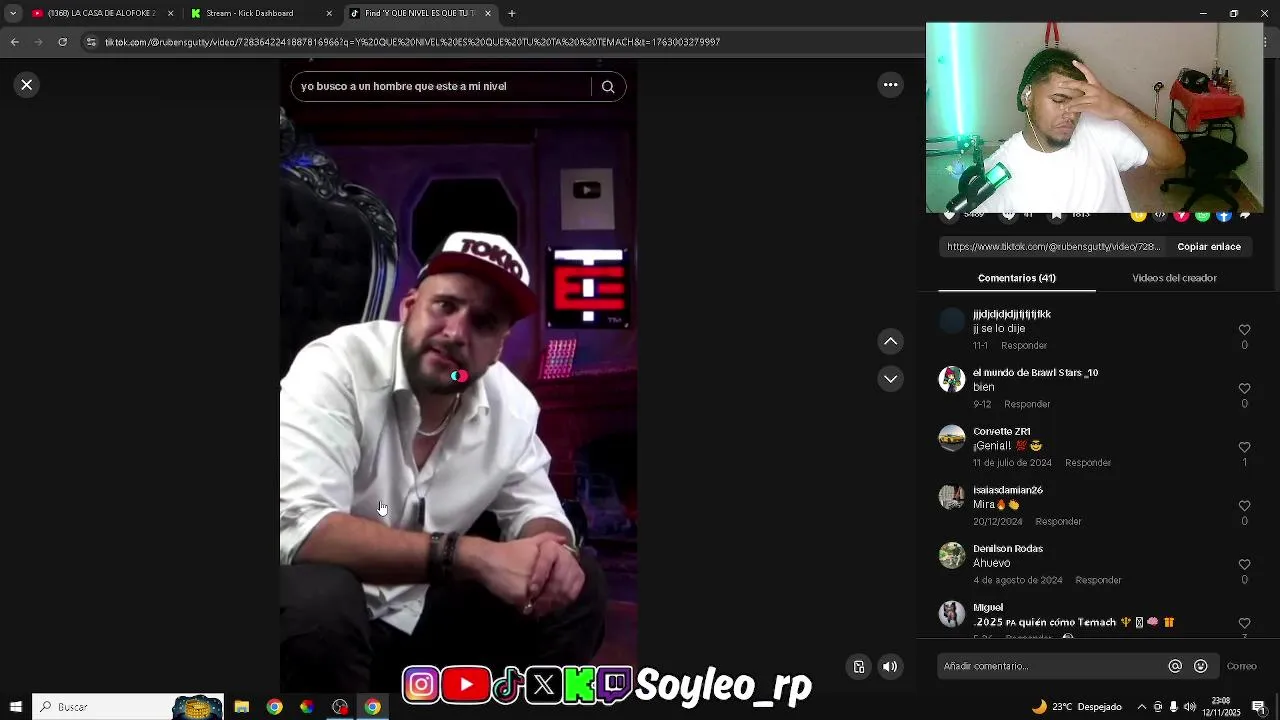Screen dimensions: 1280x720
Task: Close the Kick Dashboard browser tab
Action: click(329, 13)
